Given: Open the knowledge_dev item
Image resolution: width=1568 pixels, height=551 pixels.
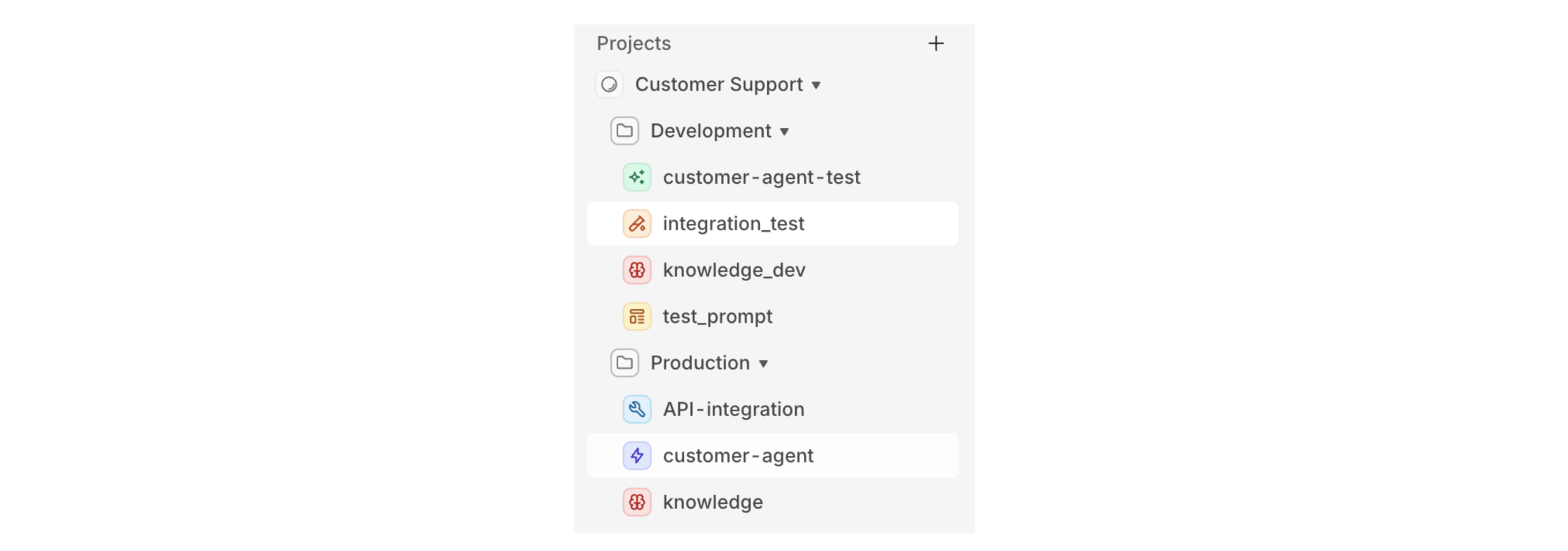Looking at the screenshot, I should [x=733, y=270].
